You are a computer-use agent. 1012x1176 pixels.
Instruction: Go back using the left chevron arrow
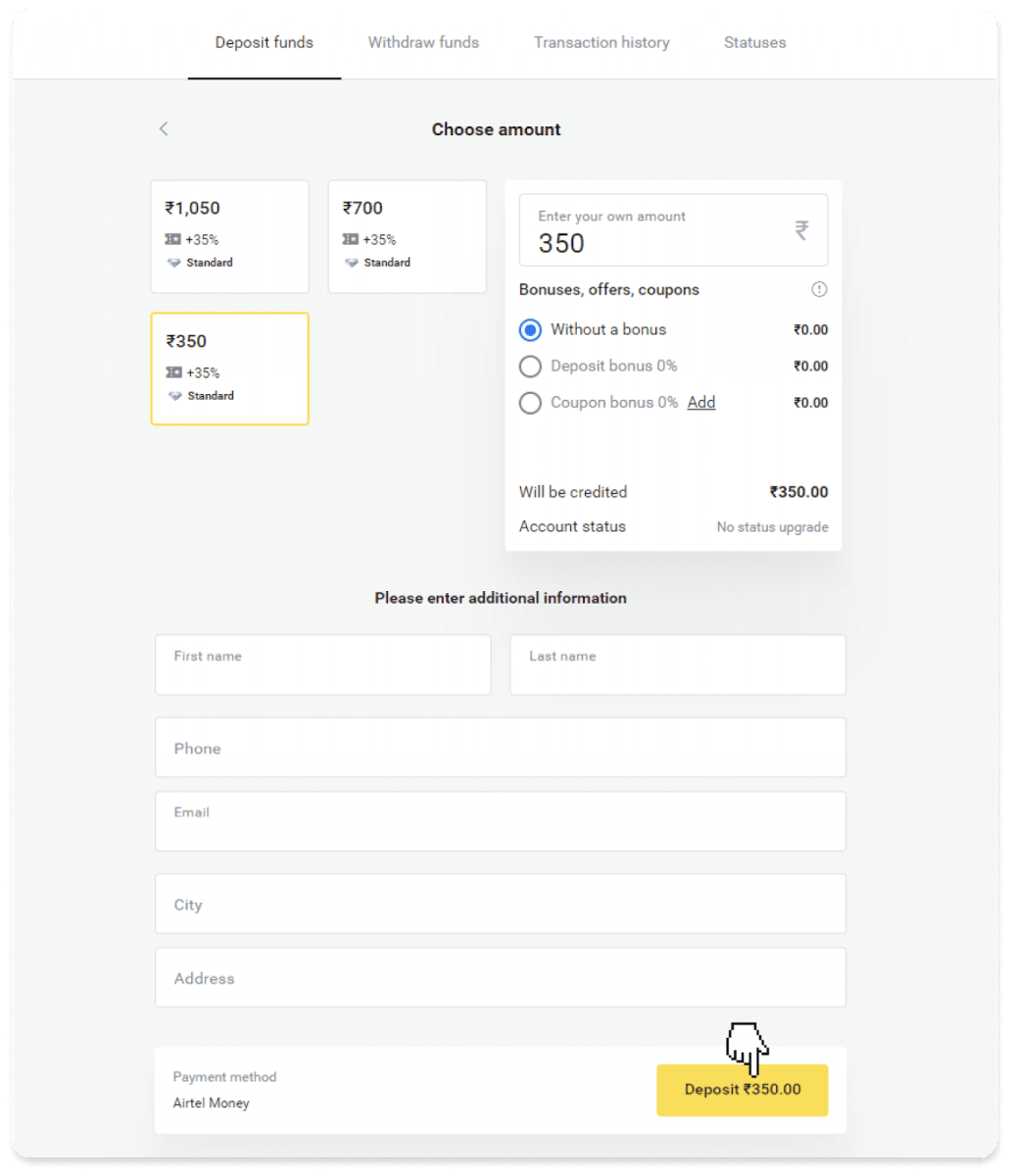[164, 129]
